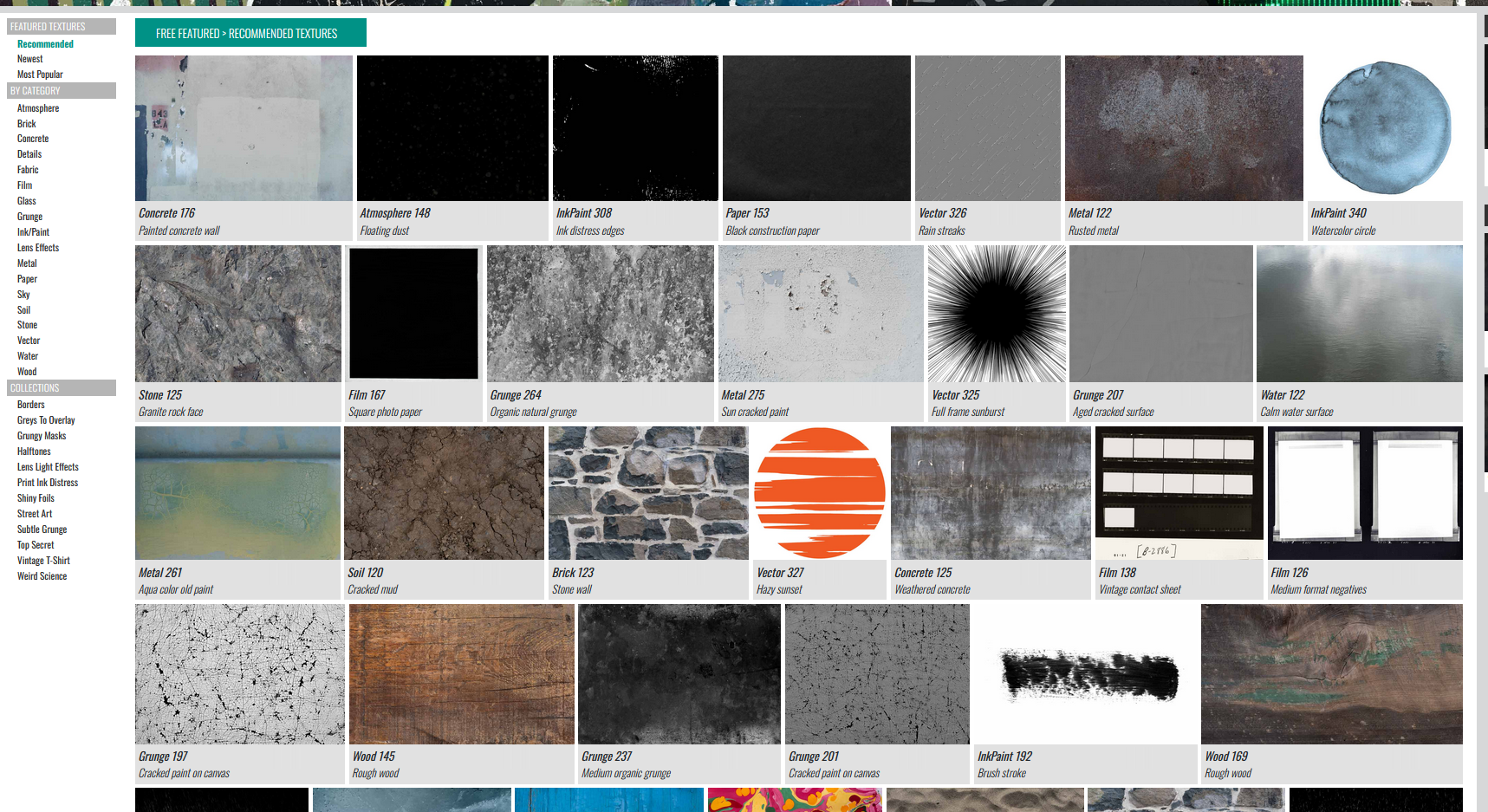Select the Details category
Screen dimensions: 1488x812
(29, 154)
